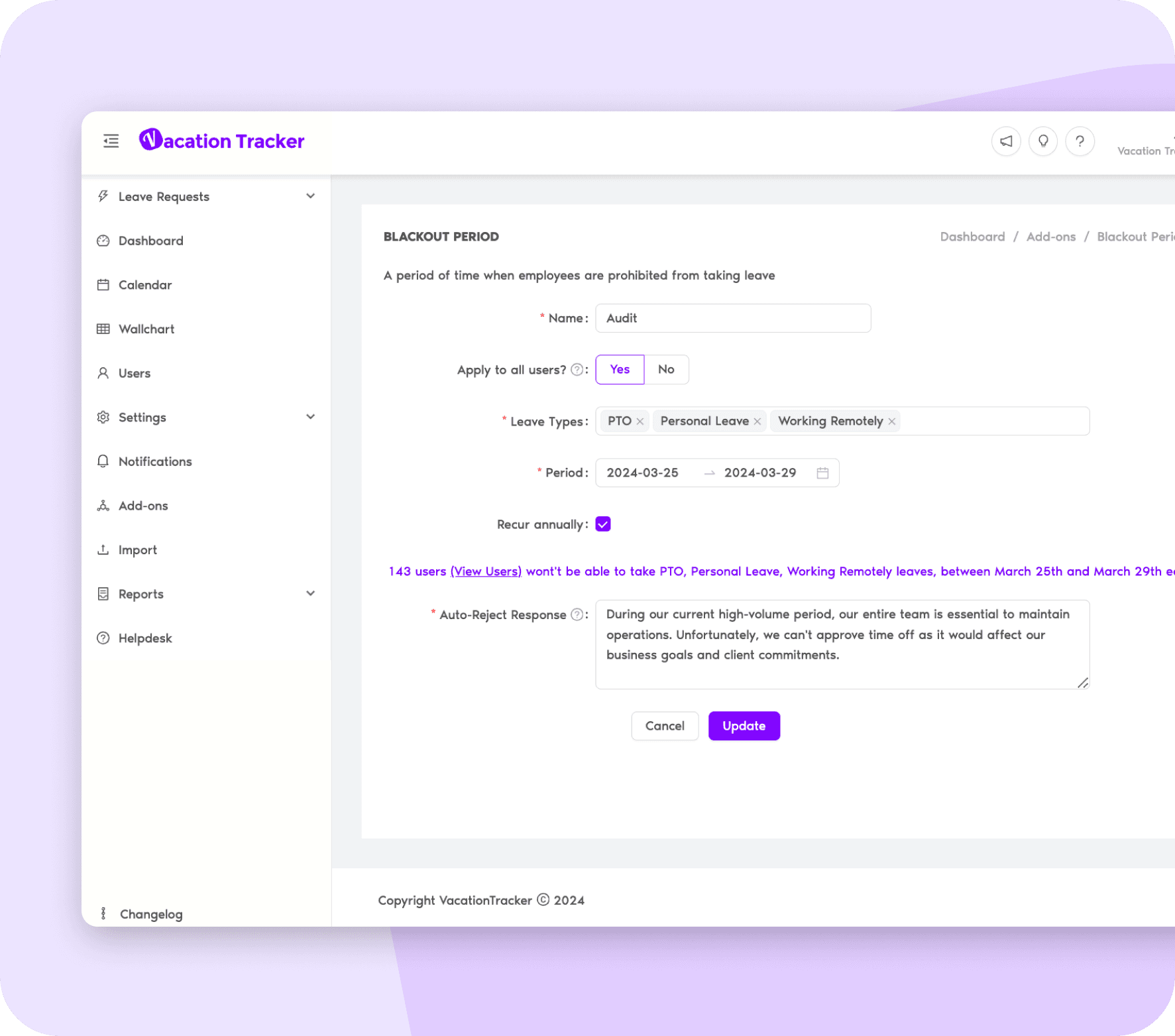Click the Users person icon

pyautogui.click(x=103, y=373)
